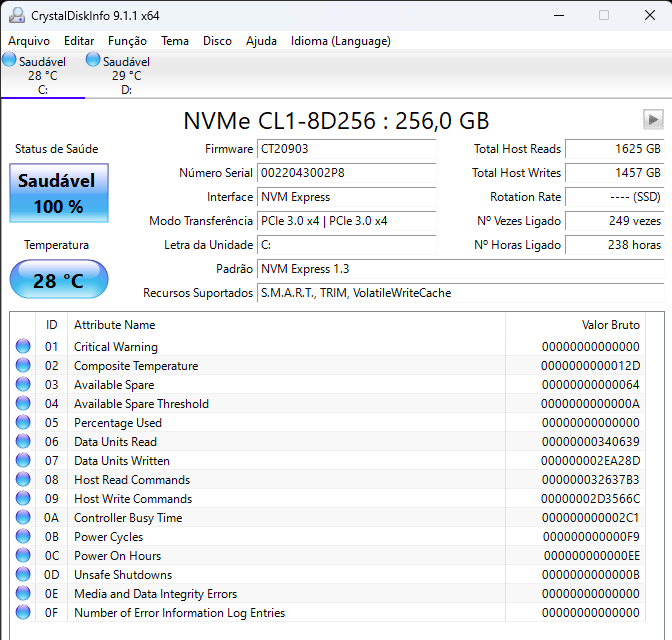Click the Critical Warning status orb
Image resolution: width=672 pixels, height=640 pixels.
(x=23, y=346)
